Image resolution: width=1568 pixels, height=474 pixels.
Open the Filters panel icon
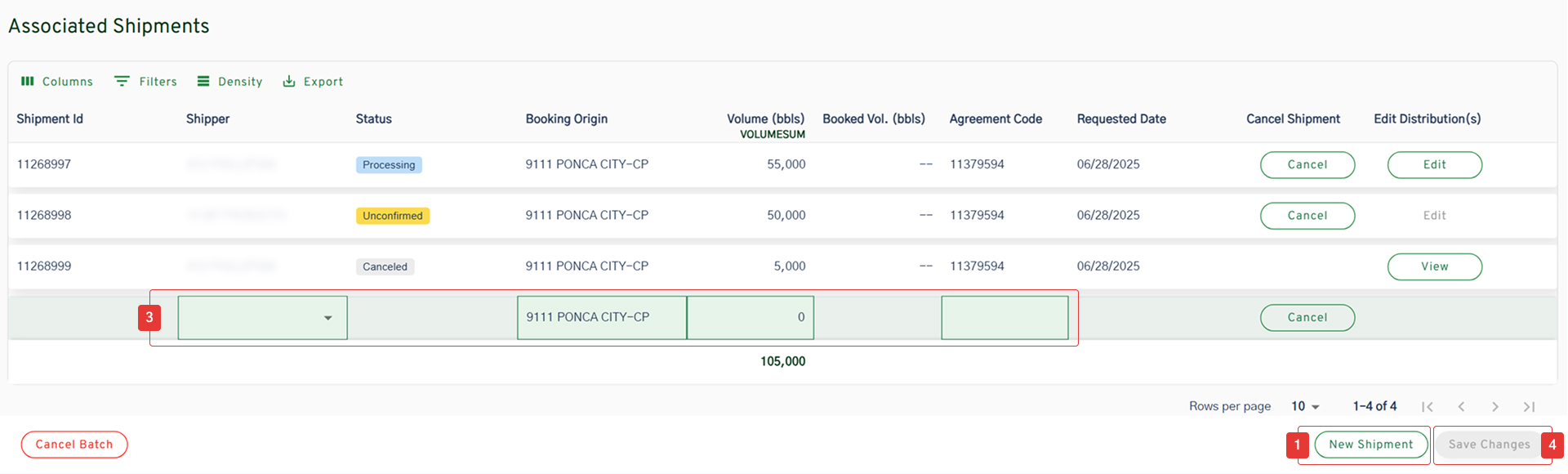[x=122, y=82]
